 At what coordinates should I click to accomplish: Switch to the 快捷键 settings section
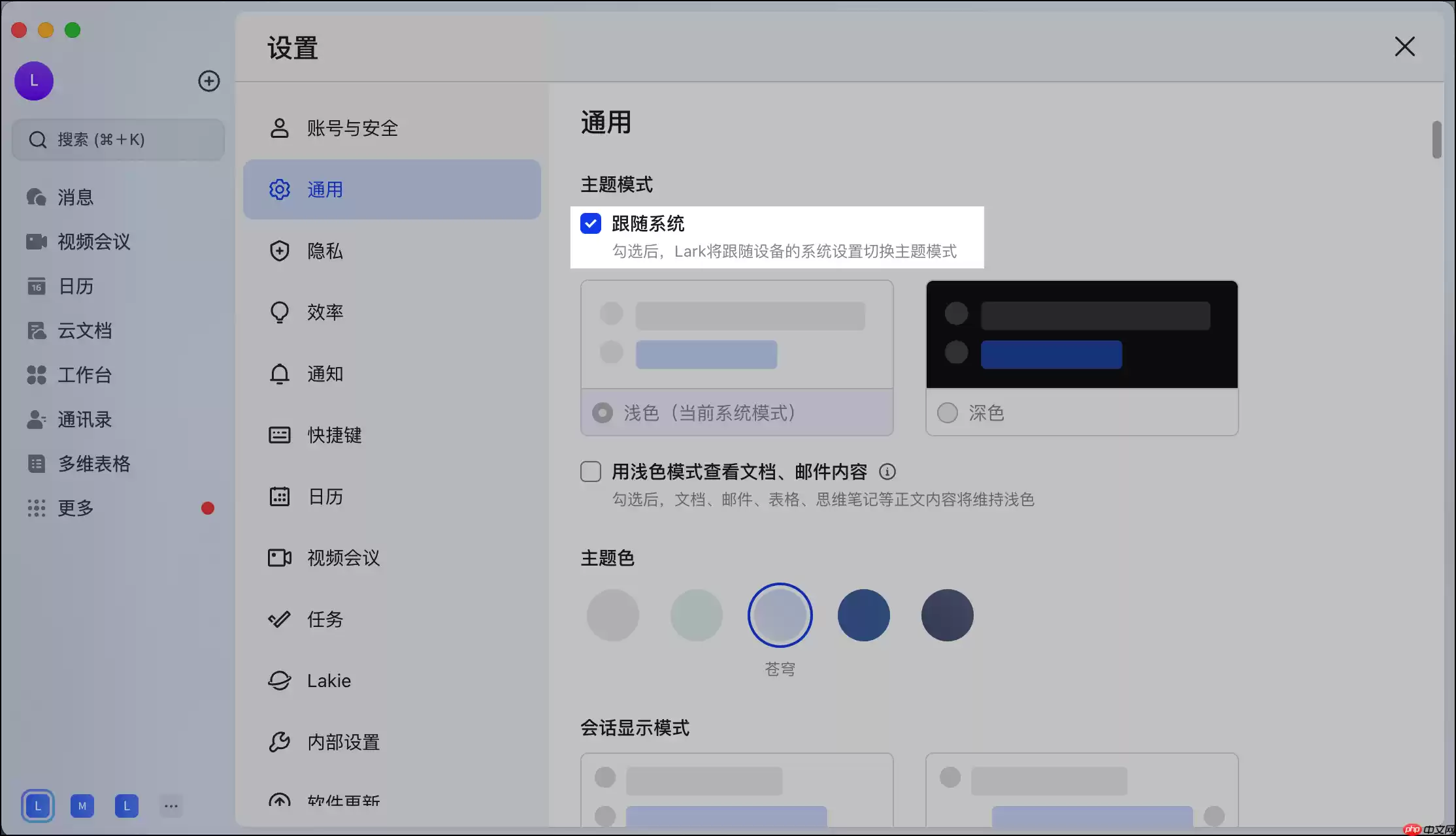(x=335, y=435)
